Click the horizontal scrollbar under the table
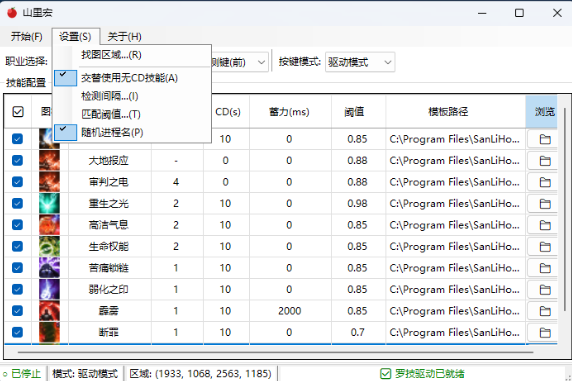This screenshot has width=572, height=381. 275,353
